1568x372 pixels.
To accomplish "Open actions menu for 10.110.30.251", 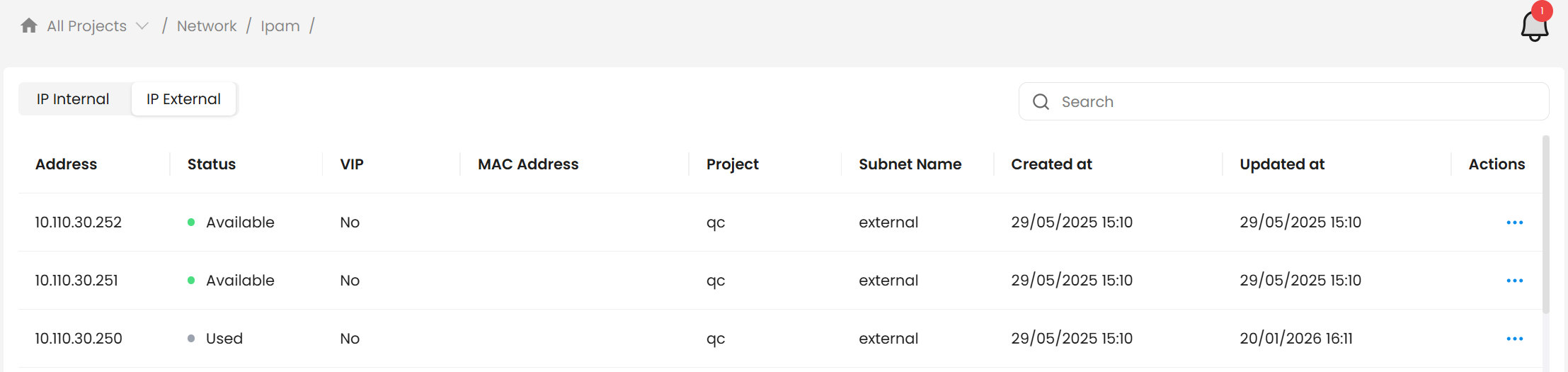I will click(1514, 281).
